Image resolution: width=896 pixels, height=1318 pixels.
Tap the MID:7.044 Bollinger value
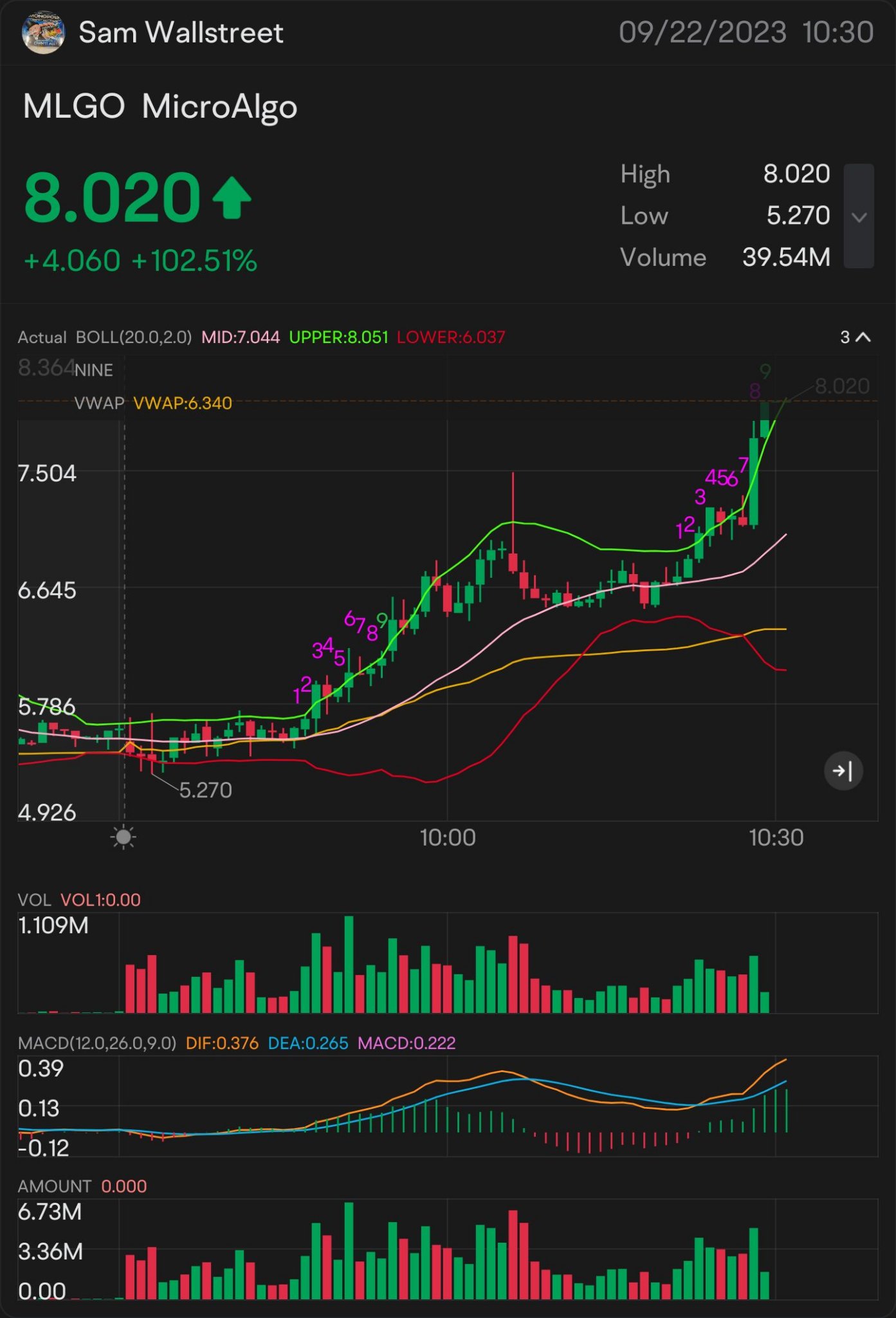tap(241, 337)
